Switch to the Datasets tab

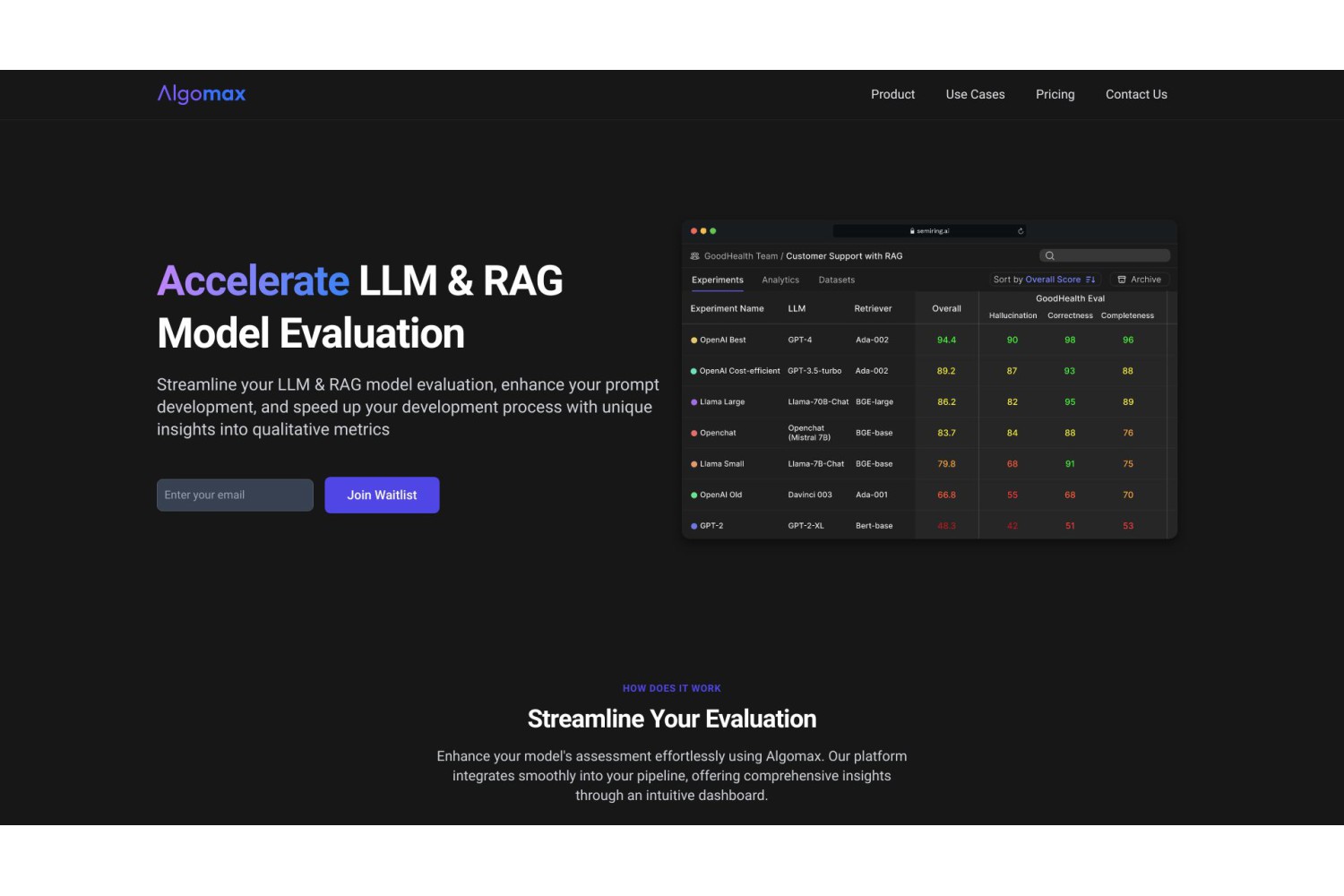(837, 280)
